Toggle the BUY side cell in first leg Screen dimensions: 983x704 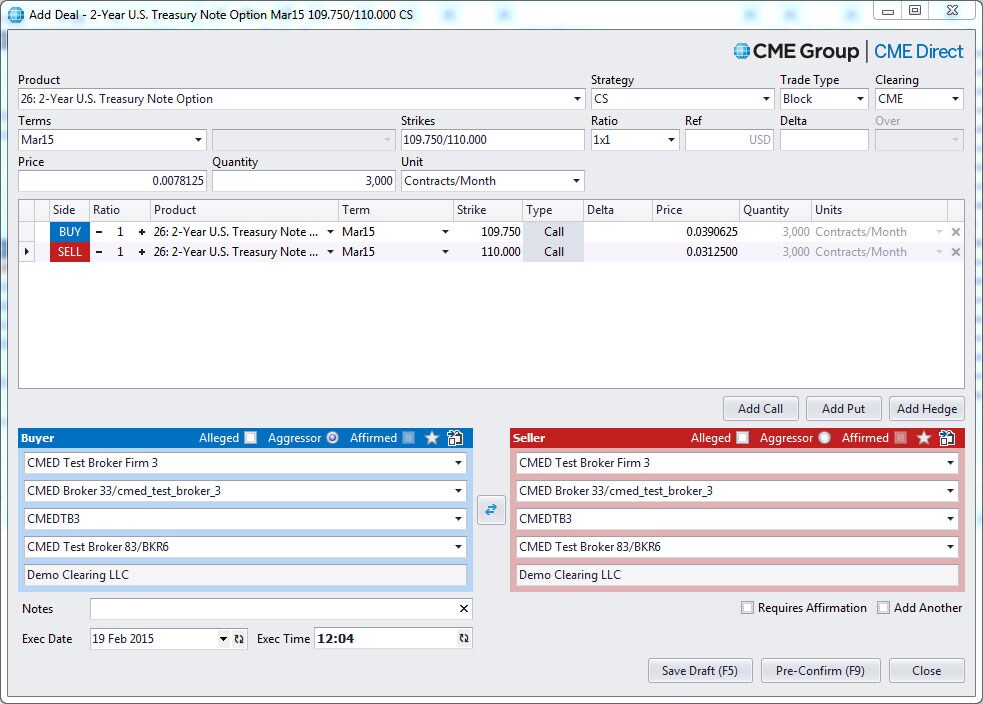click(69, 232)
